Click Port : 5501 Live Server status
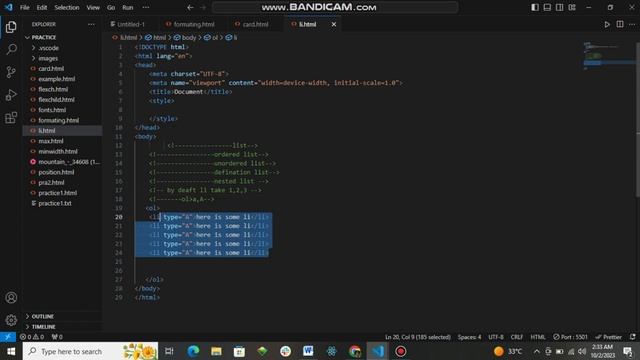 pos(571,337)
